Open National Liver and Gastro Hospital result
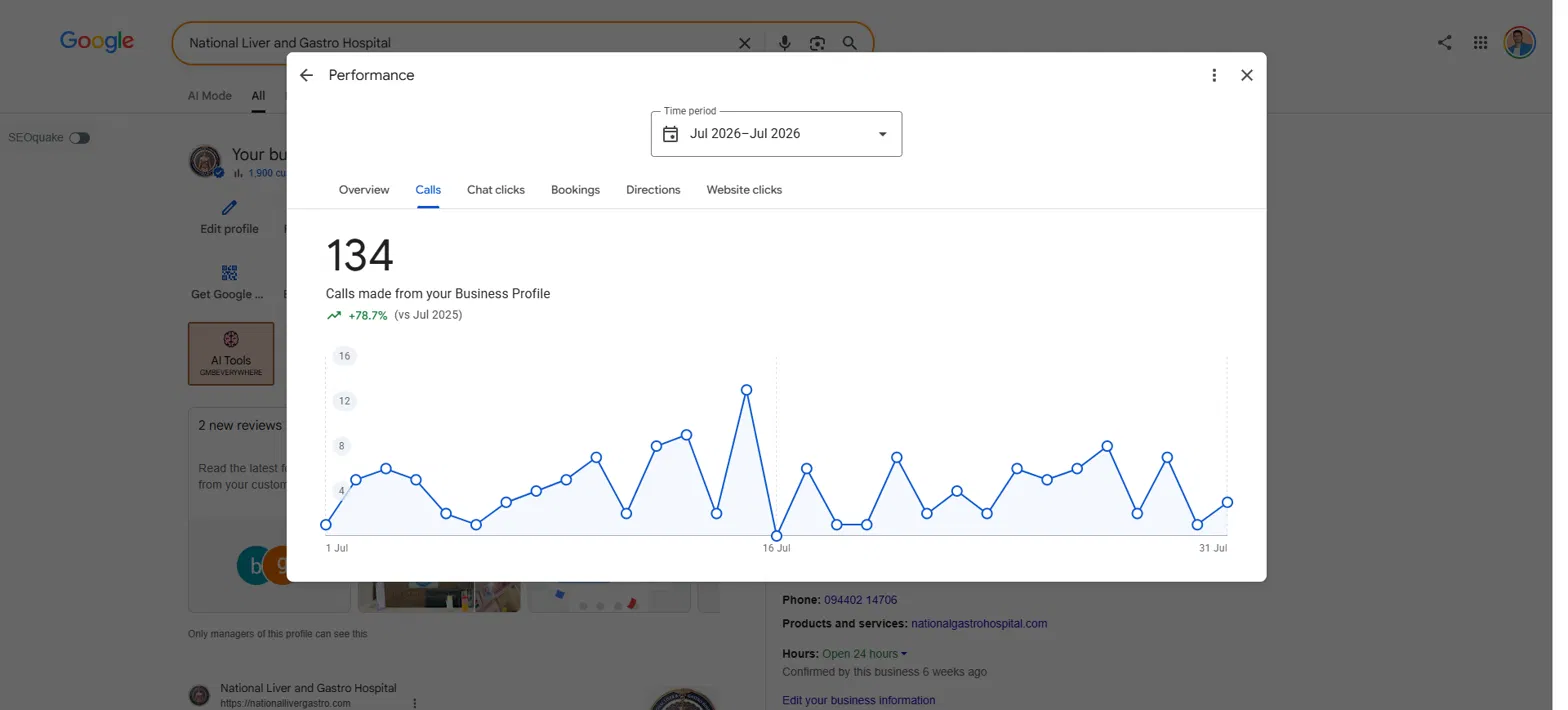Screen dimensions: 1568x710 coord(308,688)
